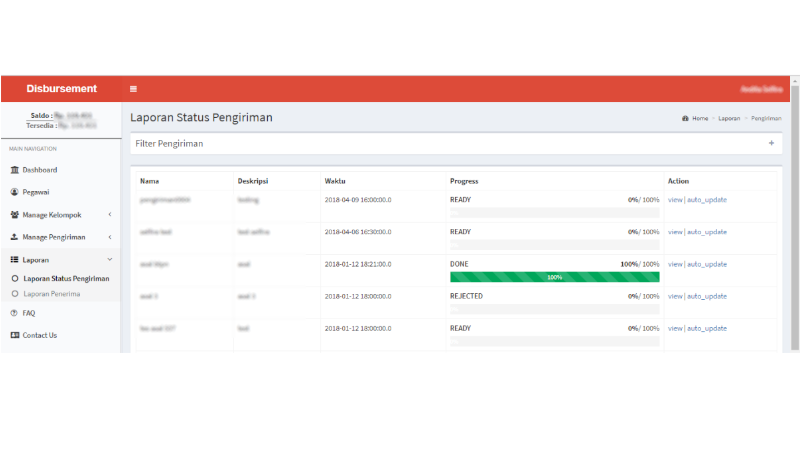Click the Home breadcrumb dashboard icon
The height and width of the screenshot is (449, 800).
(x=685, y=118)
